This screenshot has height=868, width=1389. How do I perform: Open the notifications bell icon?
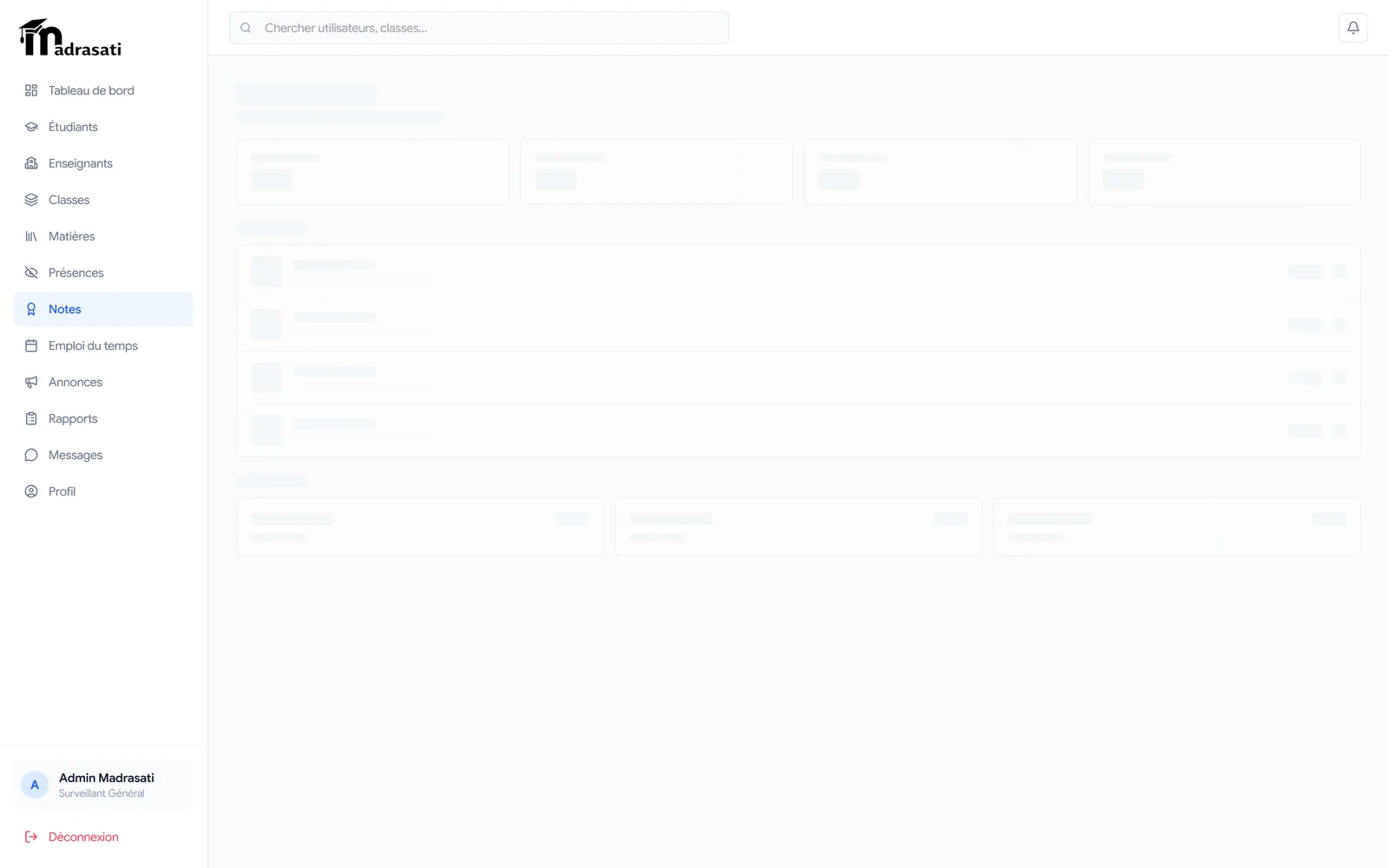(x=1353, y=28)
